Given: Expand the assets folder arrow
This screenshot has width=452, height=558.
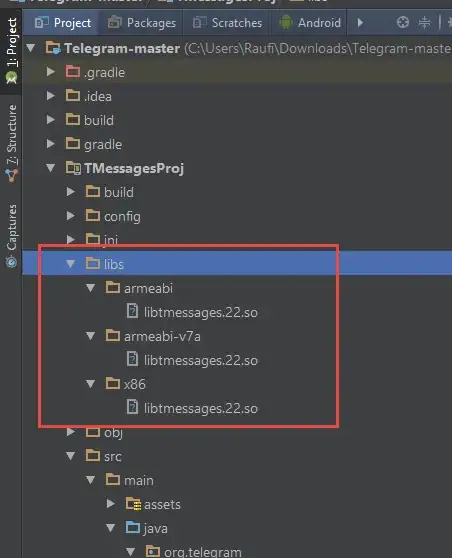Looking at the screenshot, I should point(111,504).
